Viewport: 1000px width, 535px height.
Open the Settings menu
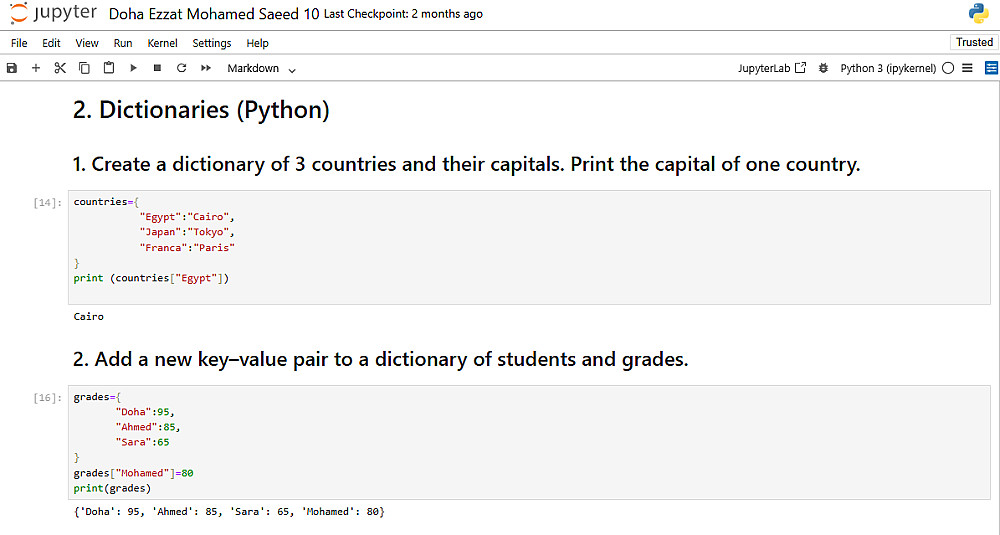(x=212, y=43)
